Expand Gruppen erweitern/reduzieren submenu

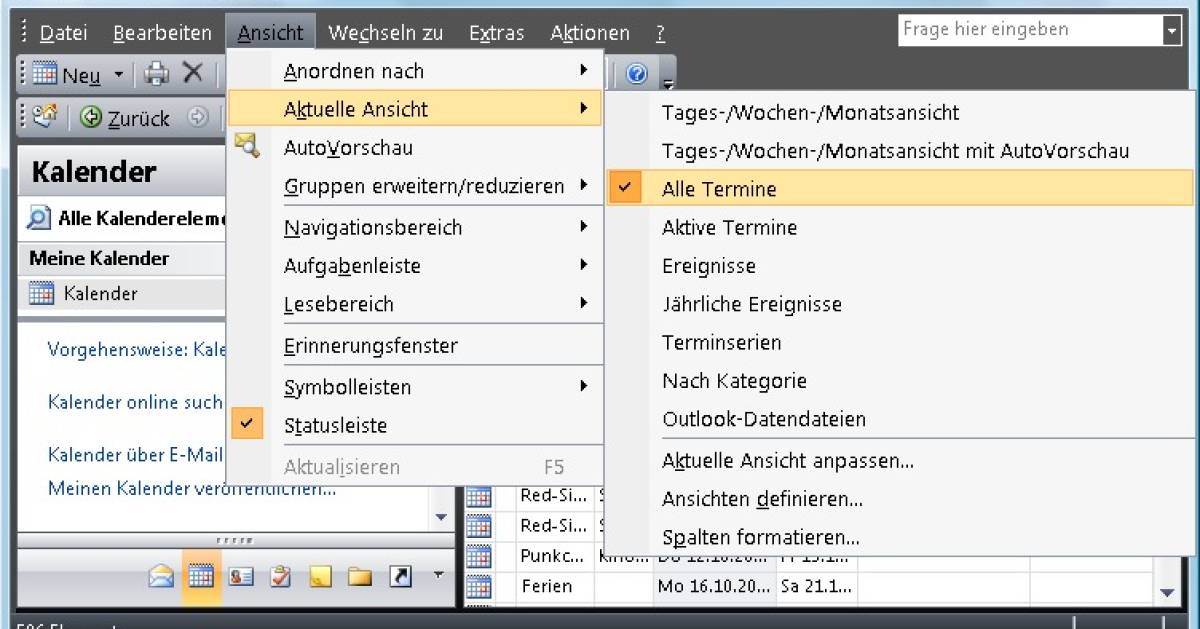pos(584,186)
